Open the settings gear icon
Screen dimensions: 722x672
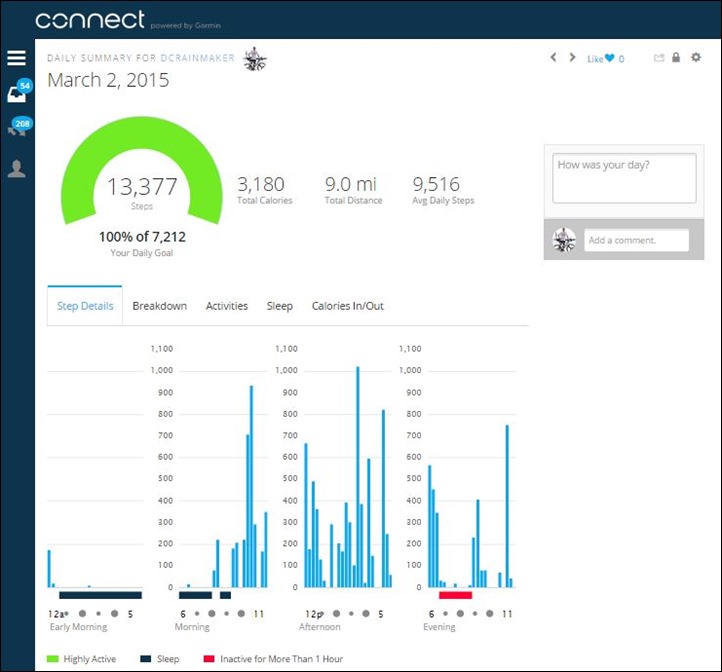[x=696, y=57]
